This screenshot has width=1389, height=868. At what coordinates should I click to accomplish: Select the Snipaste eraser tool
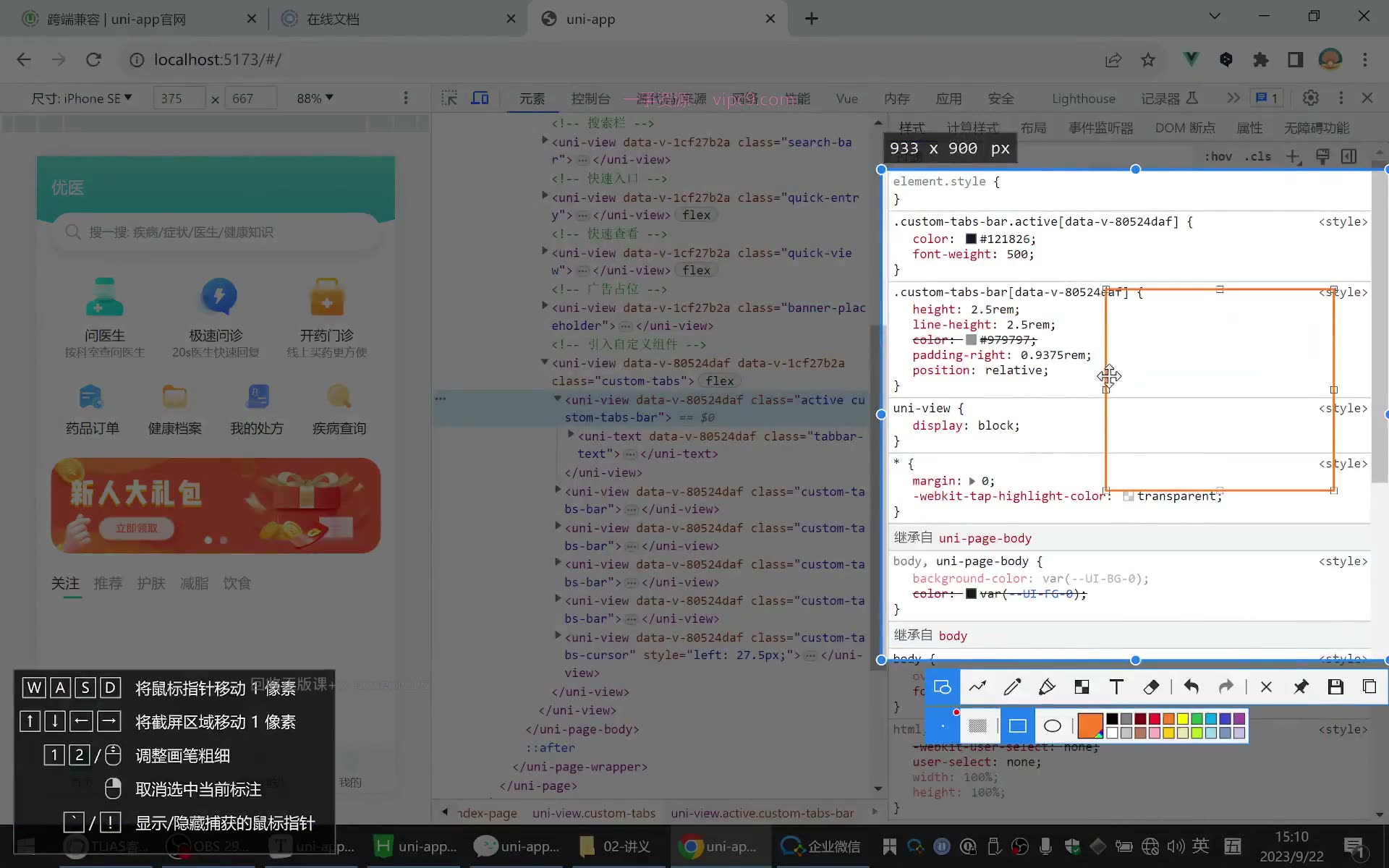[1151, 686]
